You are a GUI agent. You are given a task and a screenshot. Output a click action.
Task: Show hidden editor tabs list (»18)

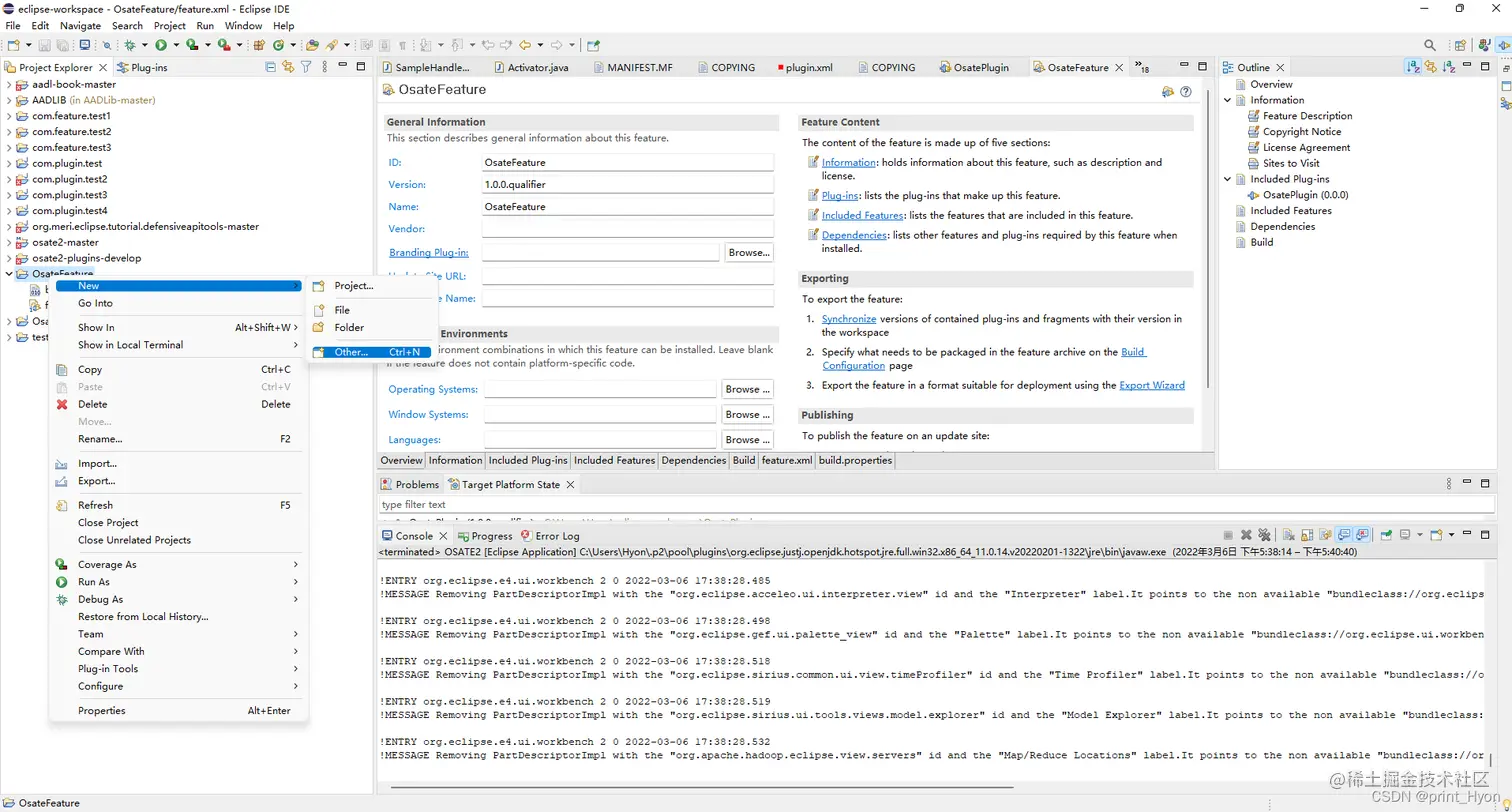pos(1143,67)
